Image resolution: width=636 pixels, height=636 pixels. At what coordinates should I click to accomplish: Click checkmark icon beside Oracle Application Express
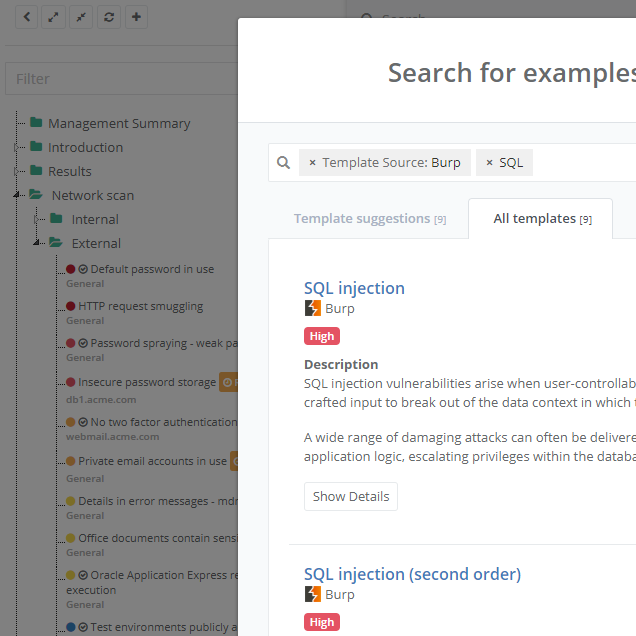click(x=83, y=575)
